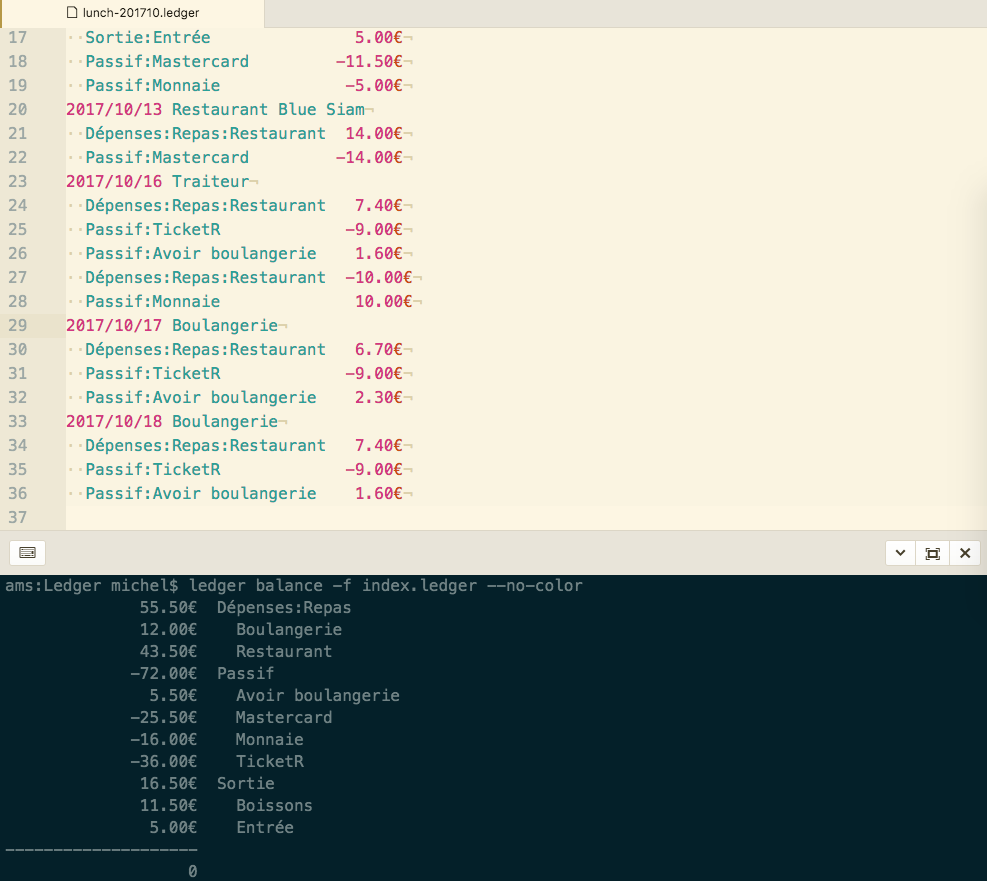Click the file icon on the lunch-201710.ledger tab

click(x=72, y=13)
